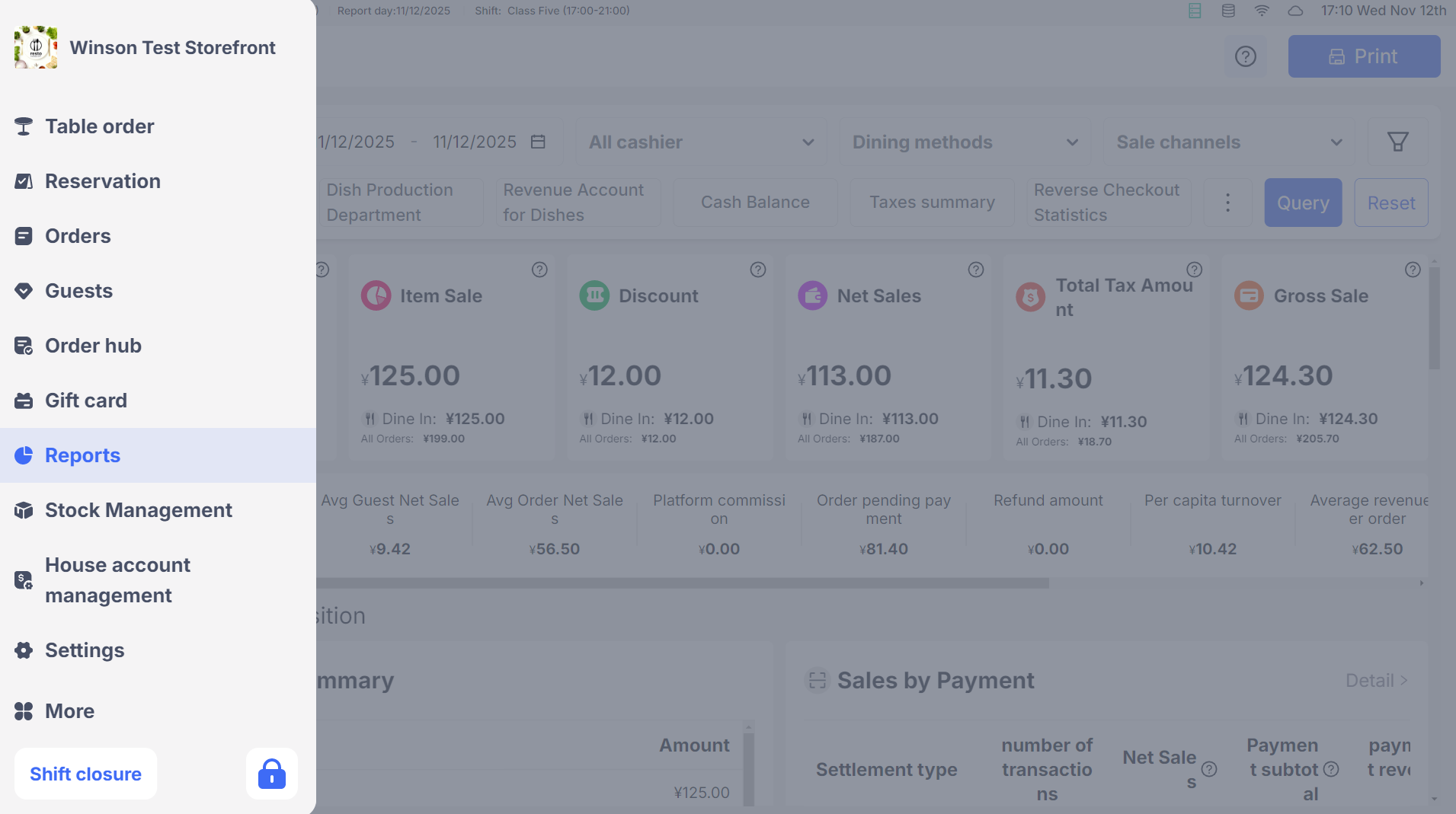Click the filter funnel icon
Image resolution: width=1456 pixels, height=814 pixels.
1397,142
